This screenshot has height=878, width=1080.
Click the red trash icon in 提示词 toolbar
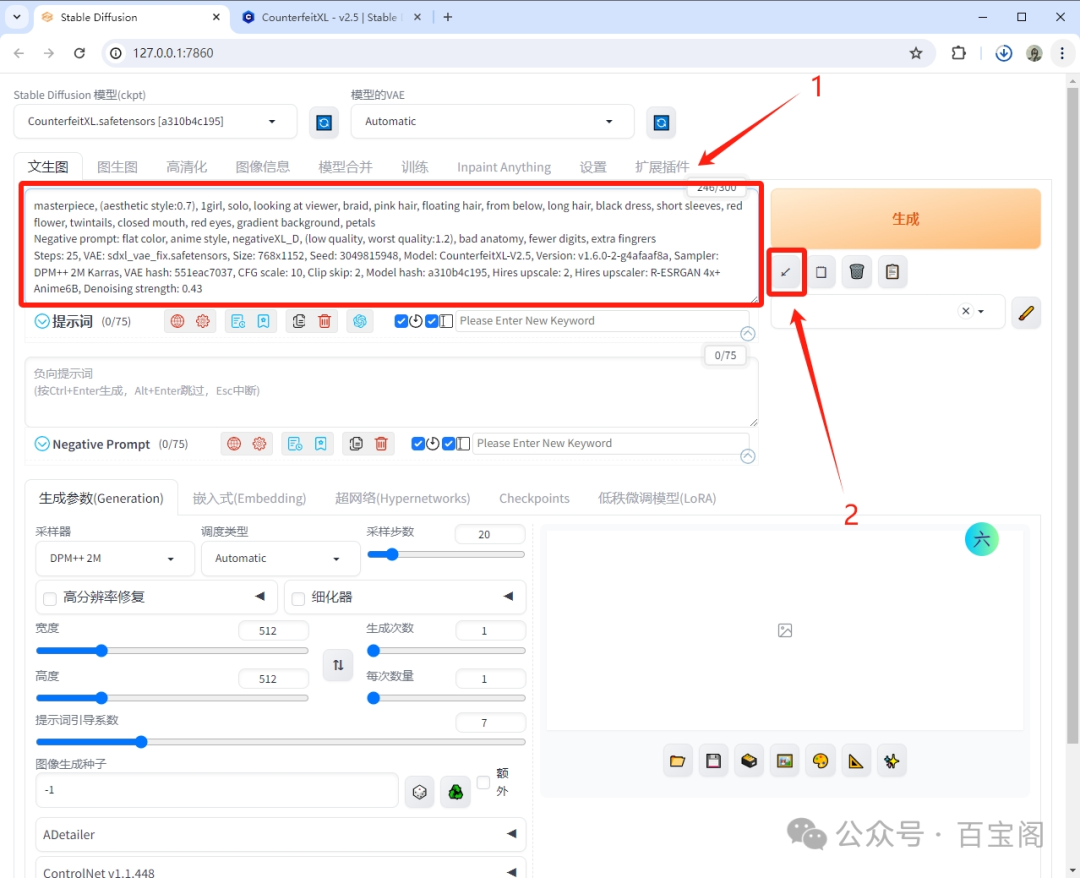324,321
